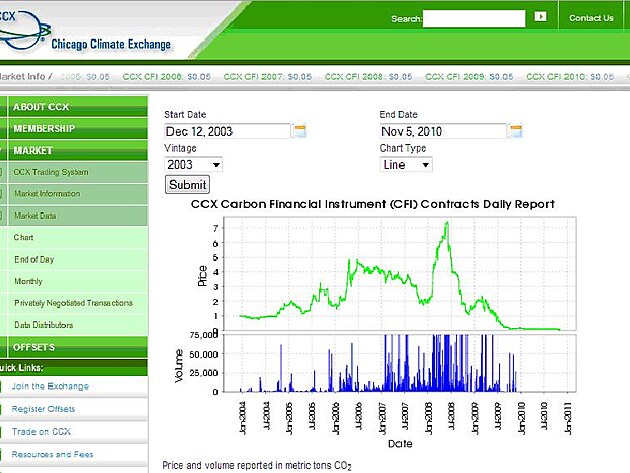
Task: Click the blue volume bar chart
Action: click(400, 363)
